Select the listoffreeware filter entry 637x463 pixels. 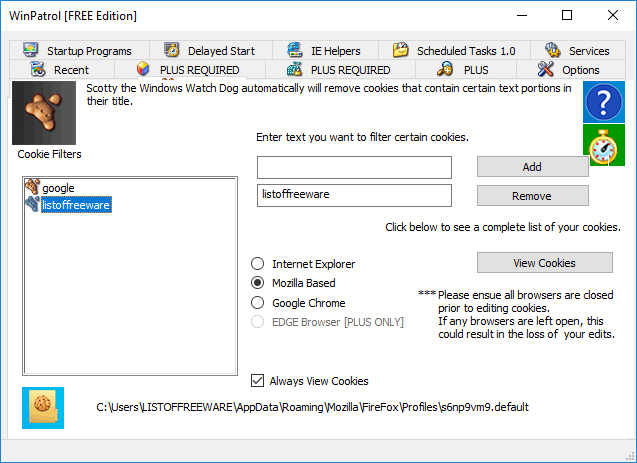(x=76, y=205)
